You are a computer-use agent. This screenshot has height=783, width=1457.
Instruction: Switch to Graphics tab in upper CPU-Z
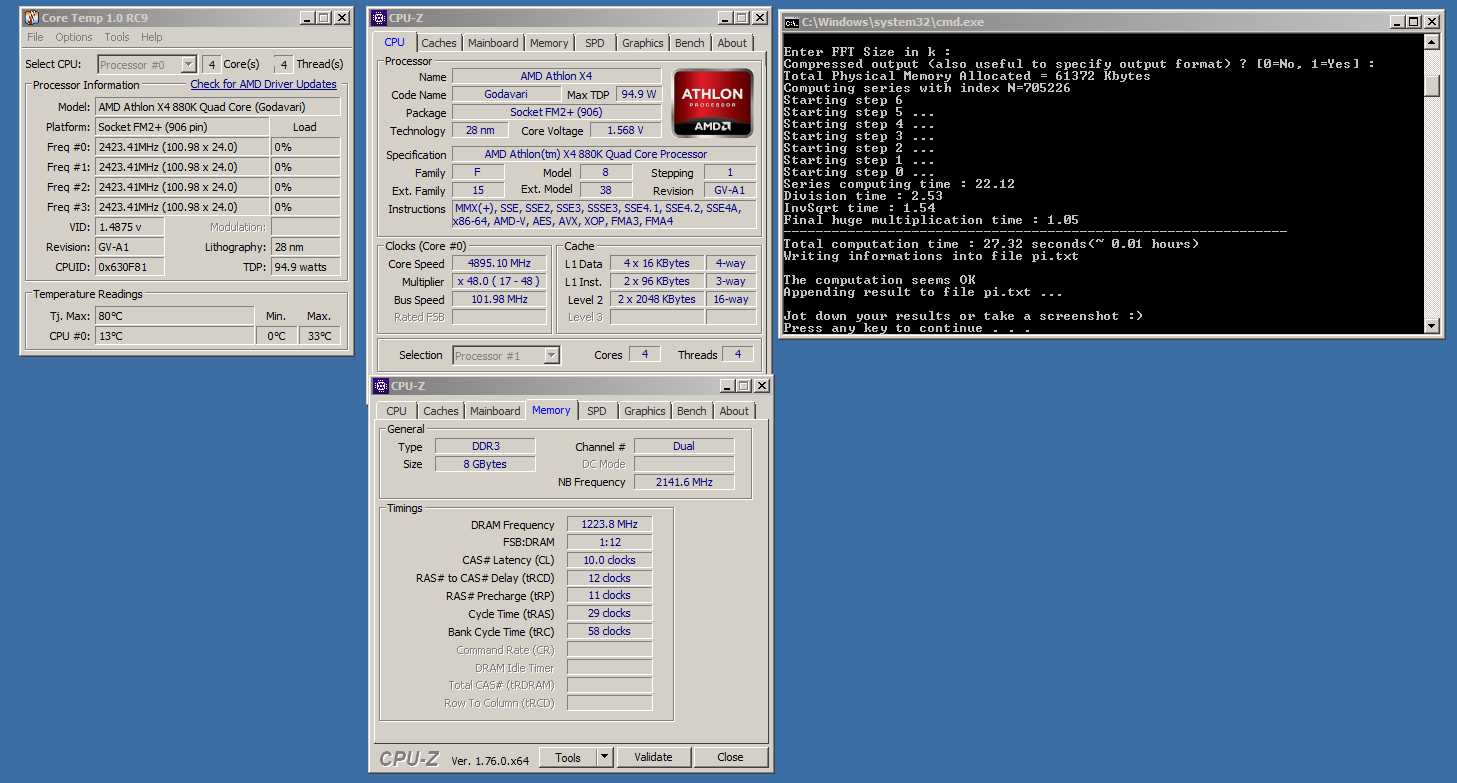tap(642, 43)
